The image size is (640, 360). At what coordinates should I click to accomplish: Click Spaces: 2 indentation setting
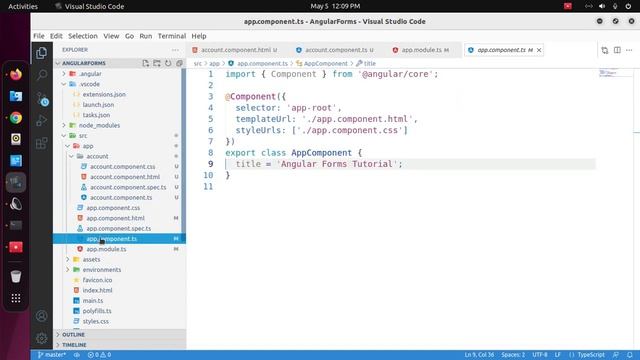513,355
